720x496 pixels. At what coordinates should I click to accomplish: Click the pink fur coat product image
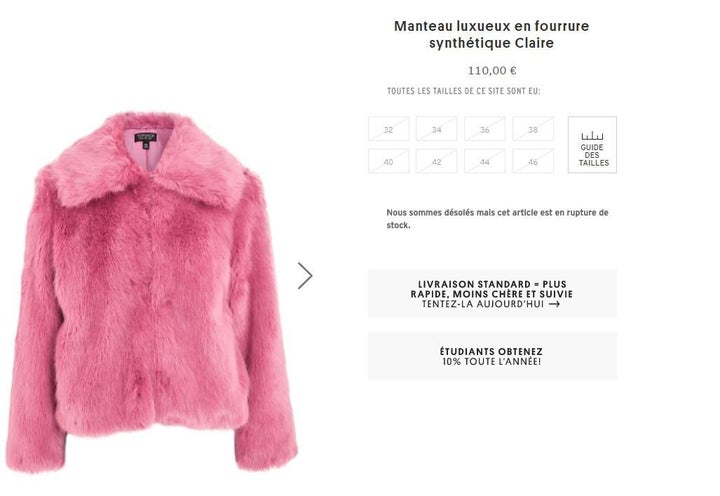[x=152, y=293]
